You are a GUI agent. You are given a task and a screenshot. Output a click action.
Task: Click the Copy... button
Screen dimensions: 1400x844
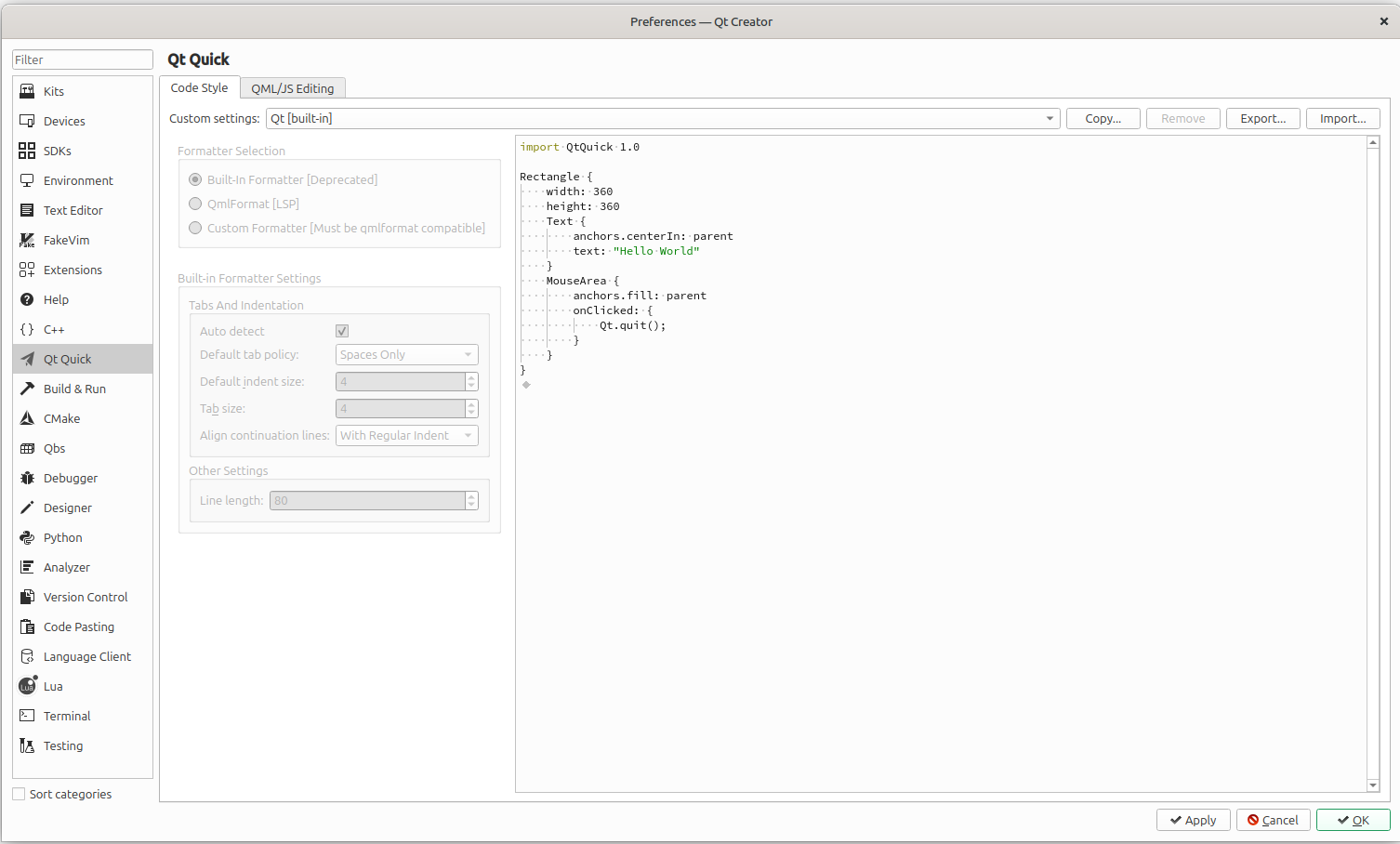[x=1103, y=118]
